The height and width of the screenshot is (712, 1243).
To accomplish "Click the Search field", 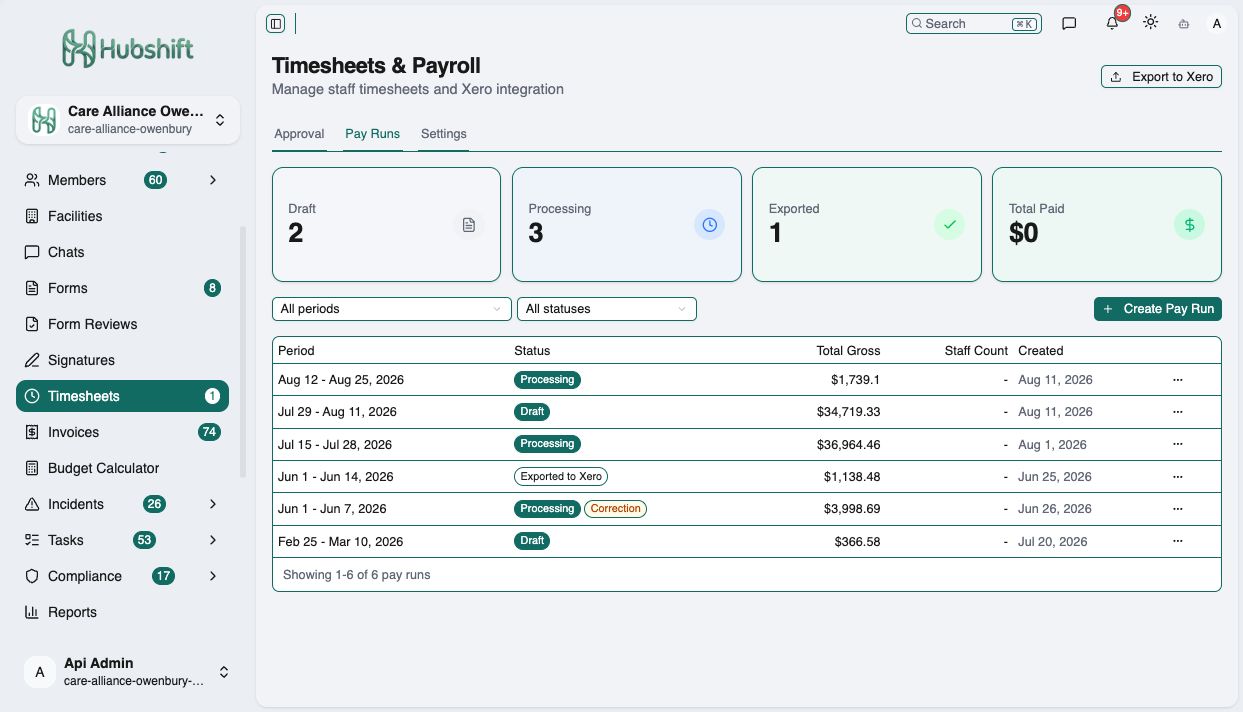I will click(973, 23).
